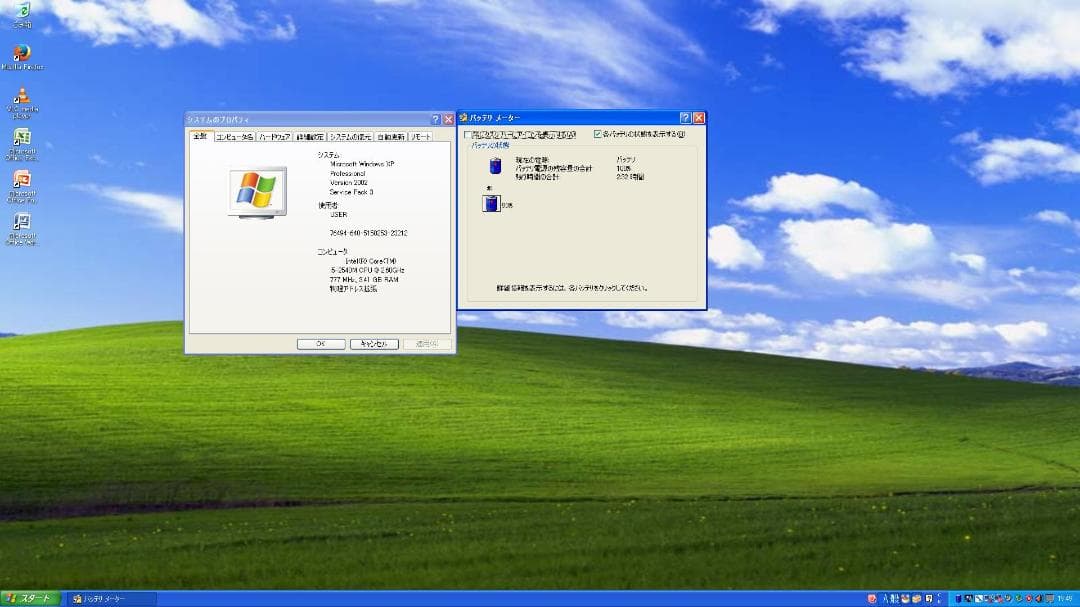Click the 'GB RAM' memory line
The height and width of the screenshot is (607, 1080).
364,280
